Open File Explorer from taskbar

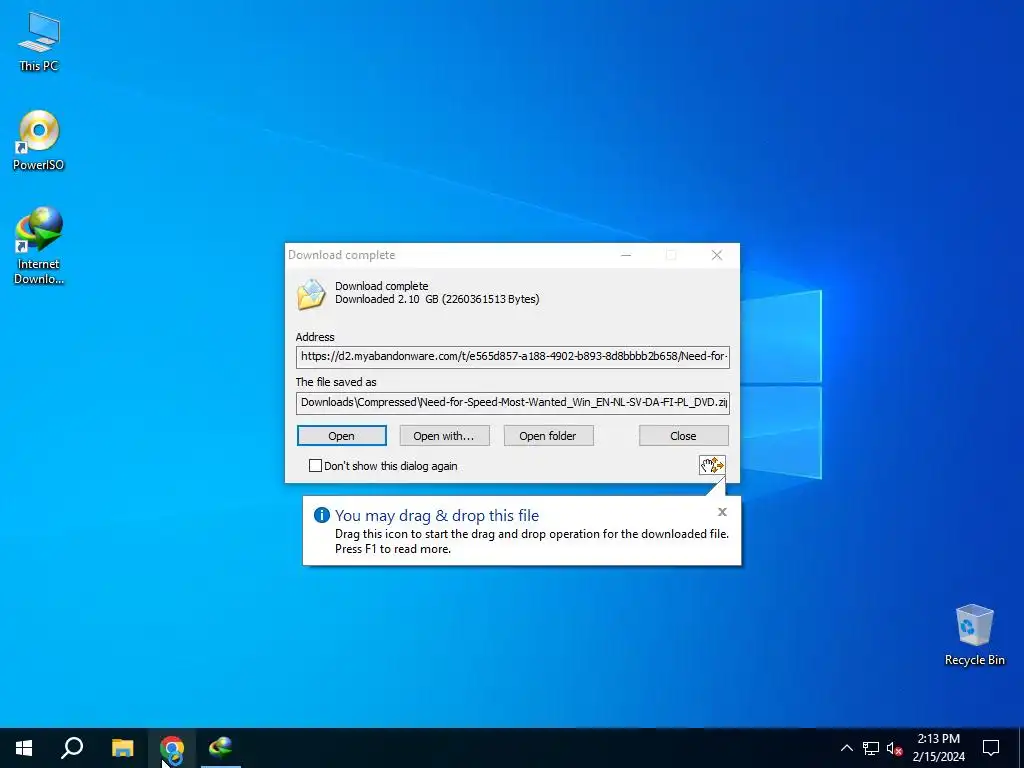pos(122,748)
